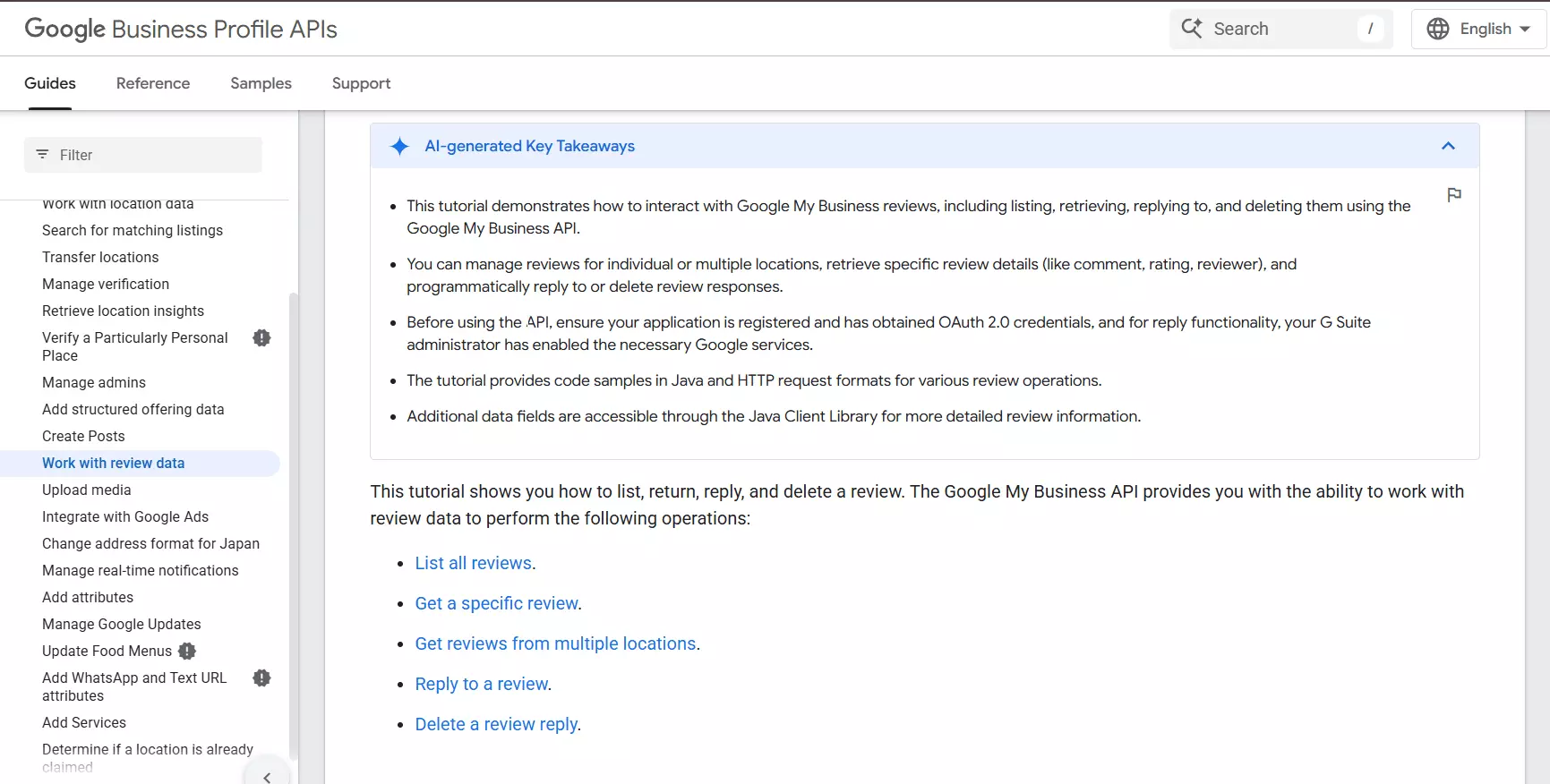This screenshot has height=784, width=1550.
Task: Click the flag feedback icon
Action: point(1454,195)
